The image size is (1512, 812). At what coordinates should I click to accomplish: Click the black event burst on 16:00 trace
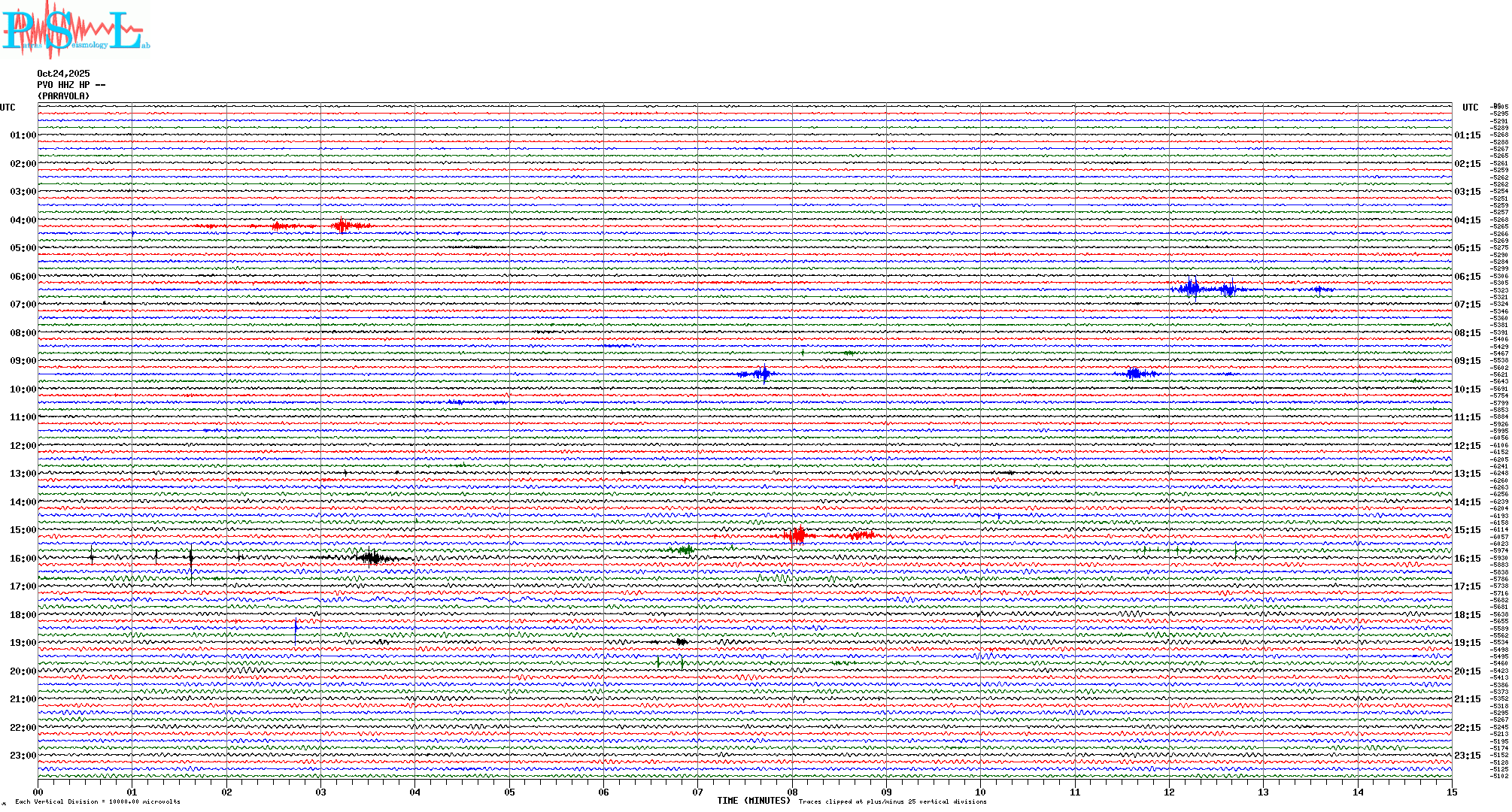point(372,557)
